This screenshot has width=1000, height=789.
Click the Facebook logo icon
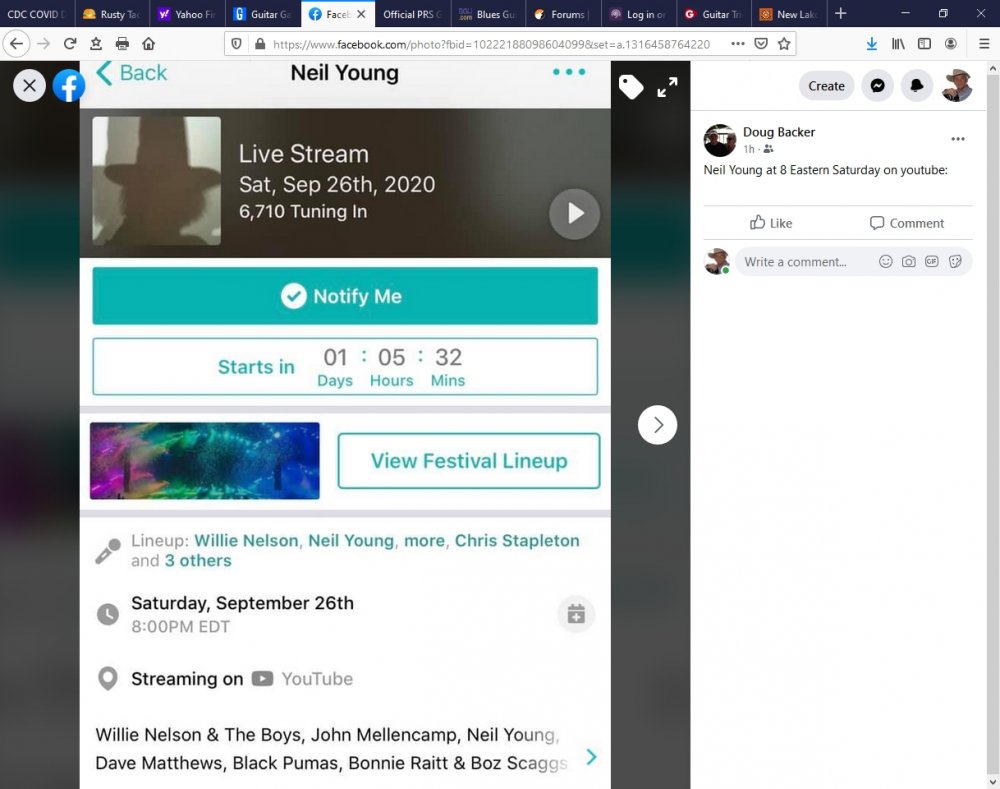click(69, 85)
